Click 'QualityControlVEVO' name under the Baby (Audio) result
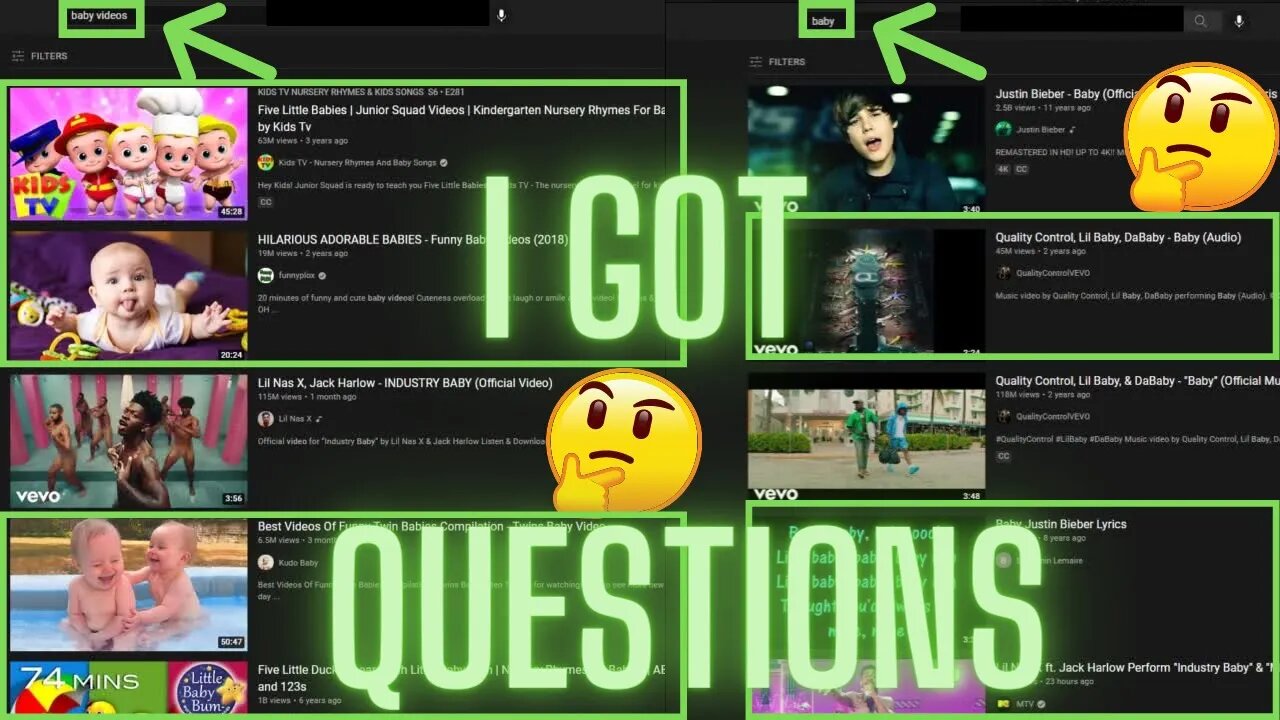Viewport: 1280px width, 720px height. point(1053,273)
